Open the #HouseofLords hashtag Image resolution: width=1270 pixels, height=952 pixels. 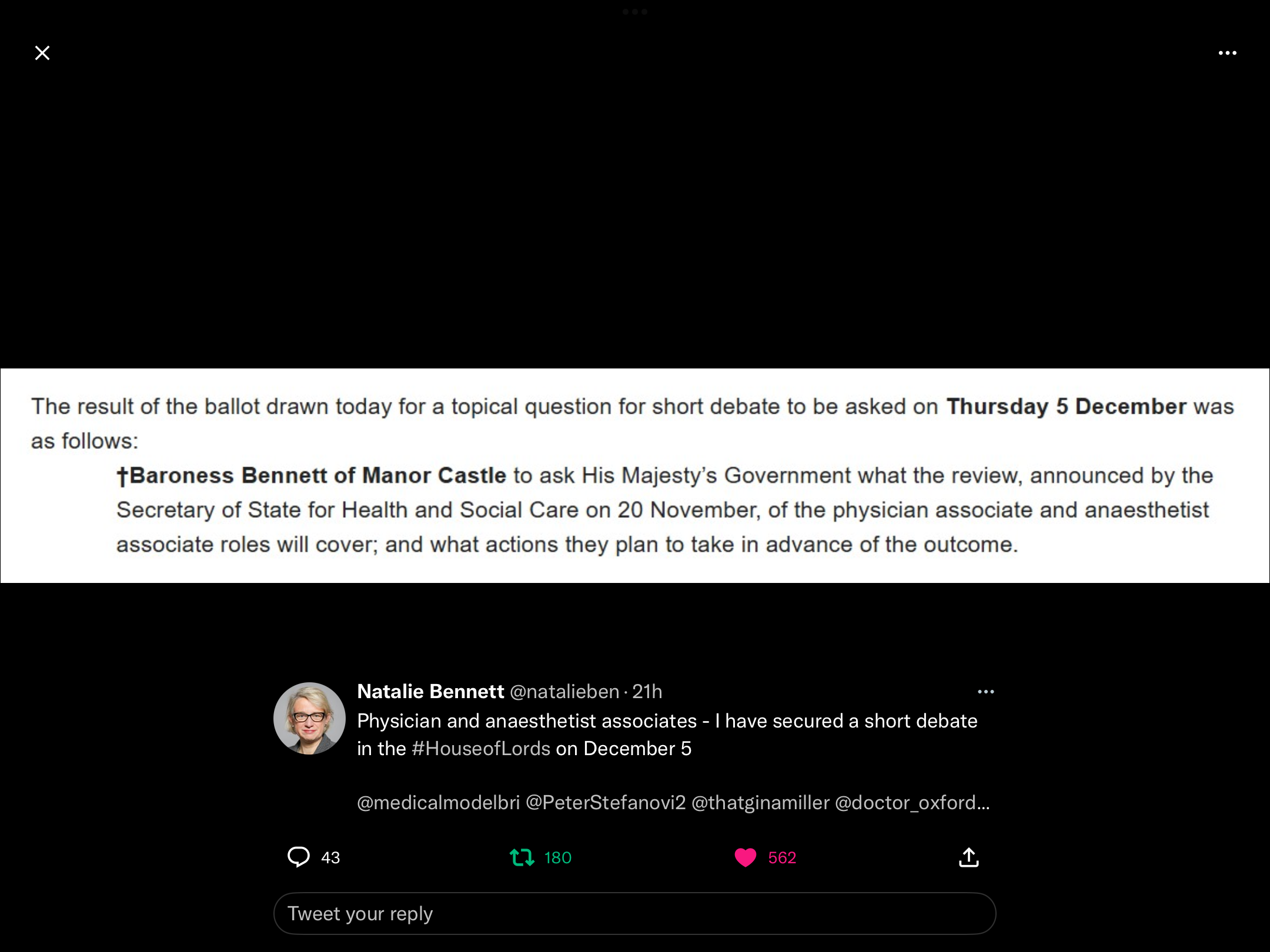481,749
